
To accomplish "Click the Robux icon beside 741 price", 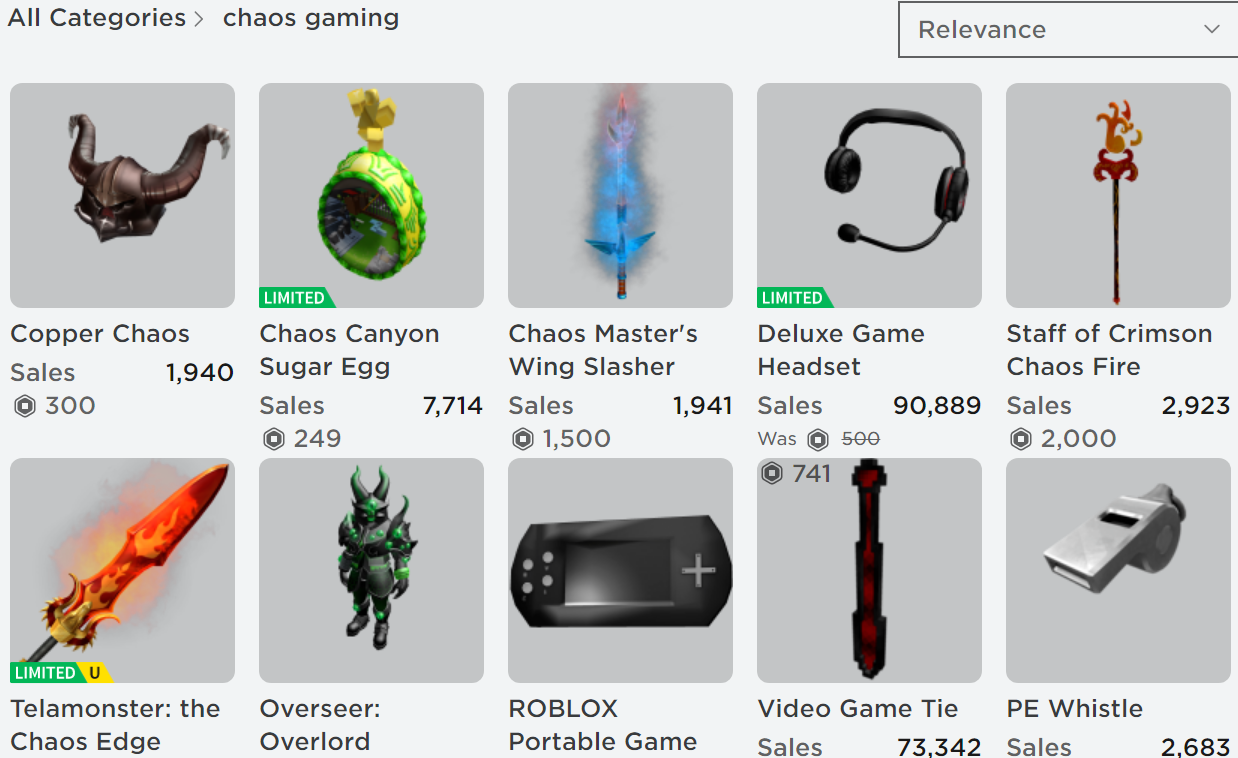I will 772,473.
